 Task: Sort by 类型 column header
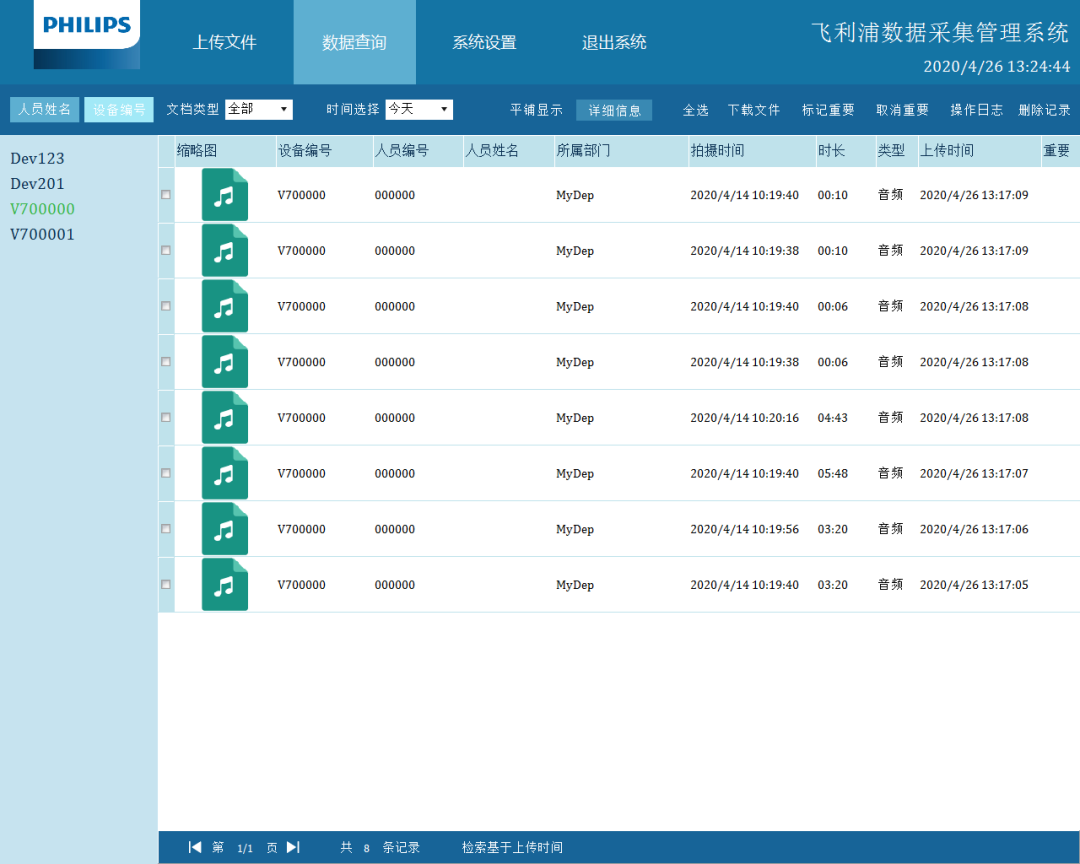(x=897, y=151)
